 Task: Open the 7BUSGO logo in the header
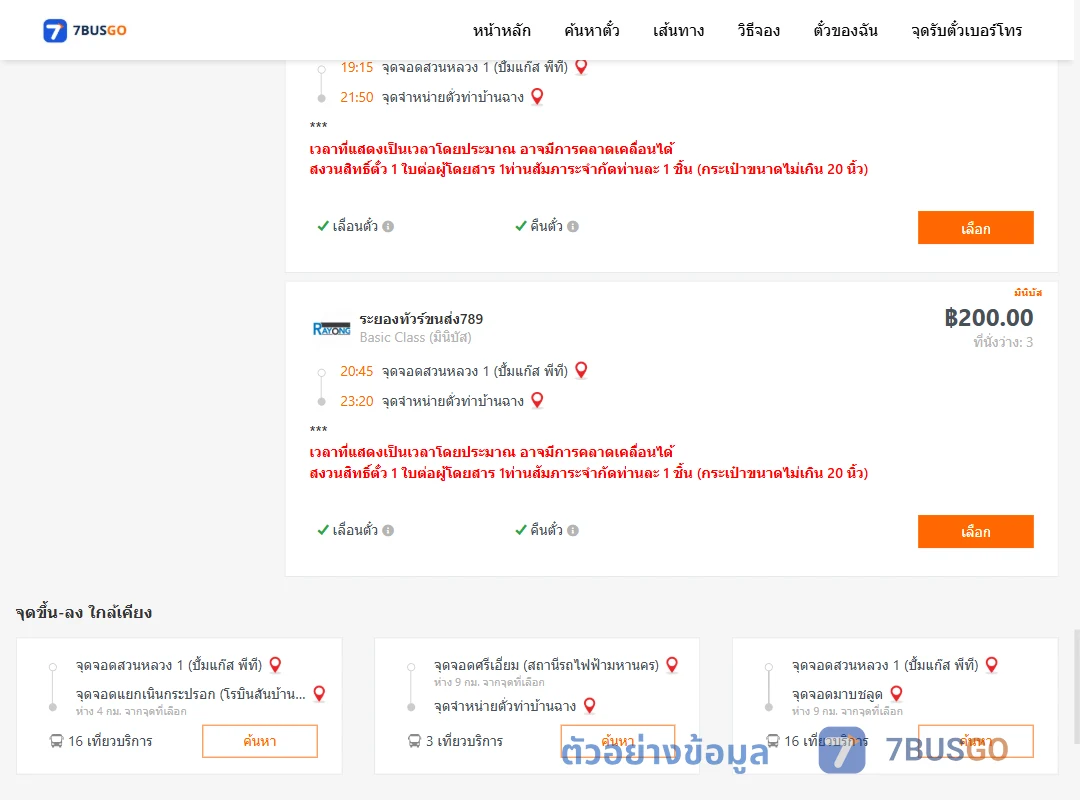click(x=85, y=30)
